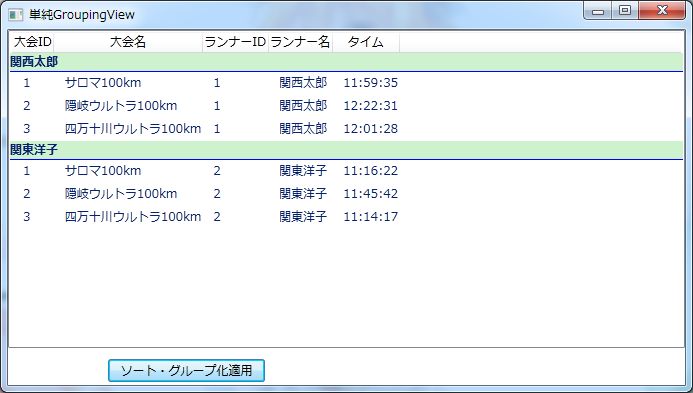Click the 大会ID column header
This screenshot has width=693, height=393.
pyautogui.click(x=32, y=42)
